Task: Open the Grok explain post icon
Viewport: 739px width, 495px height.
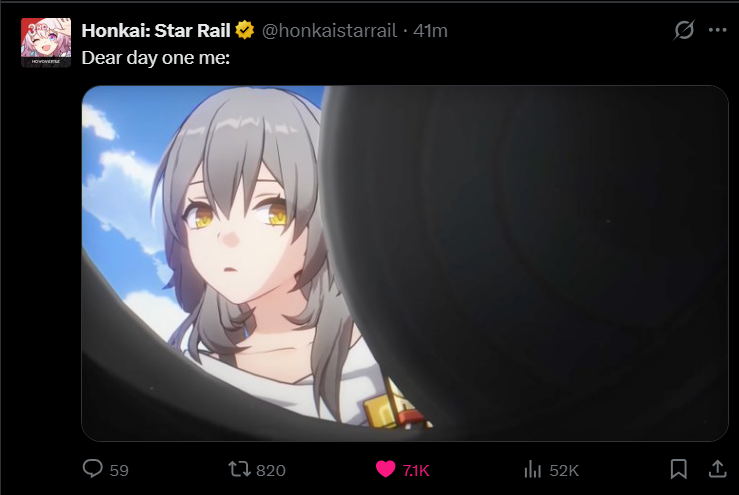Action: tap(683, 30)
